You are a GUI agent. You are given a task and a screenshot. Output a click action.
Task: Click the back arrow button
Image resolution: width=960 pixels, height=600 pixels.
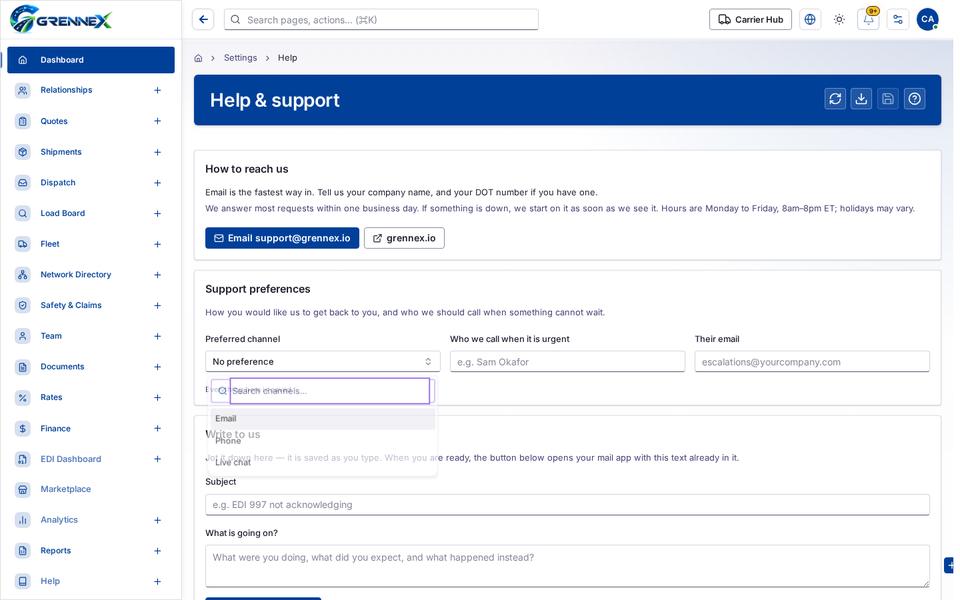pos(203,20)
